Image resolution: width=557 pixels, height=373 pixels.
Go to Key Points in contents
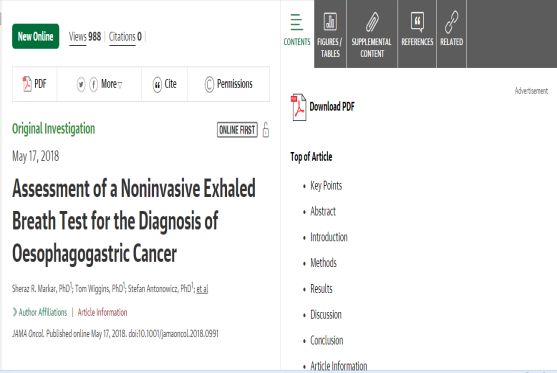326,185
